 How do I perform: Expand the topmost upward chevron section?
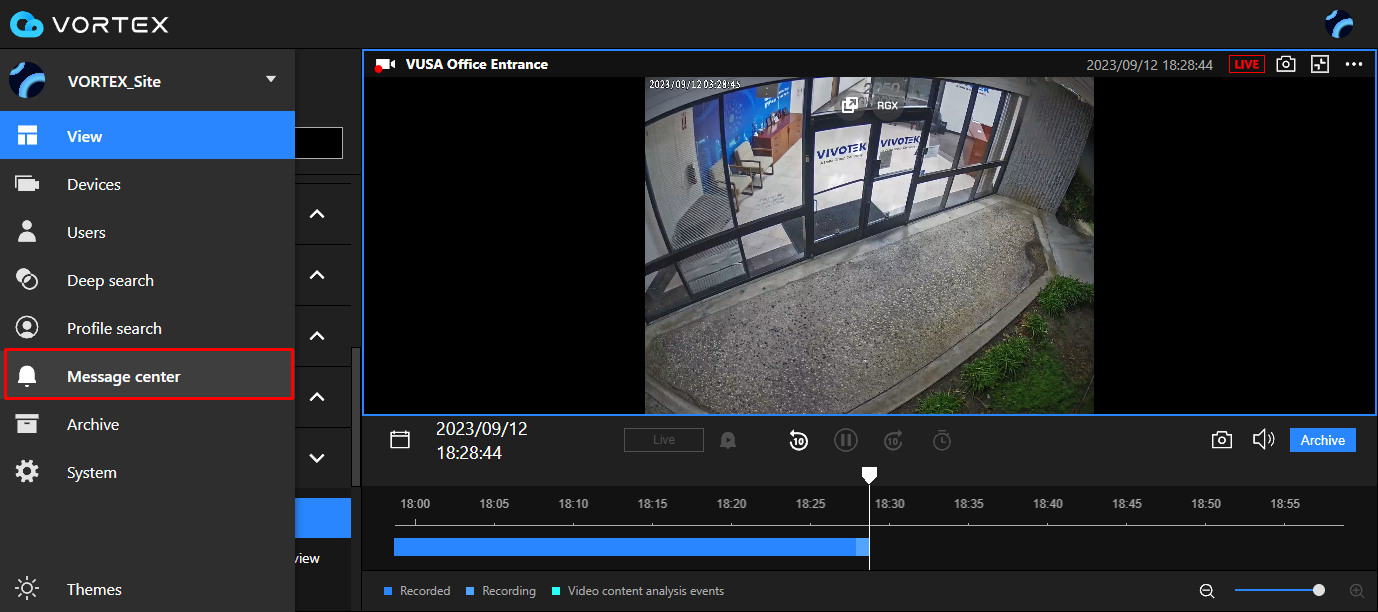pyautogui.click(x=317, y=213)
